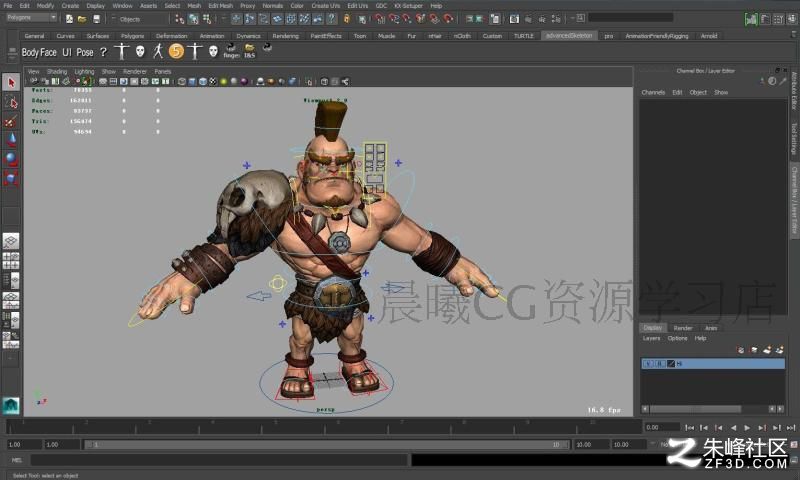
Task: Switch to the TURTLE shelf tab
Action: (523, 36)
